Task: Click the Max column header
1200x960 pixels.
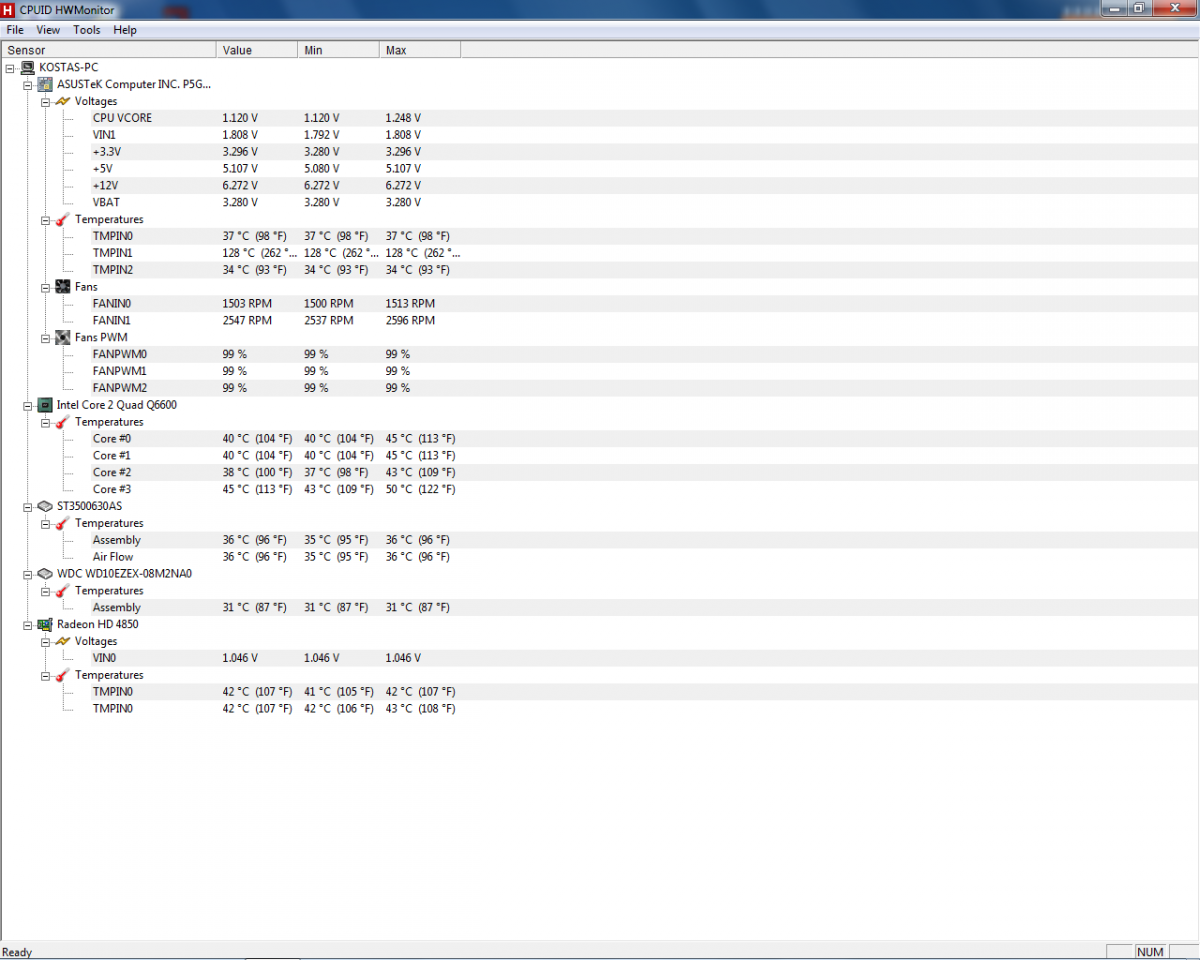Action: [421, 50]
